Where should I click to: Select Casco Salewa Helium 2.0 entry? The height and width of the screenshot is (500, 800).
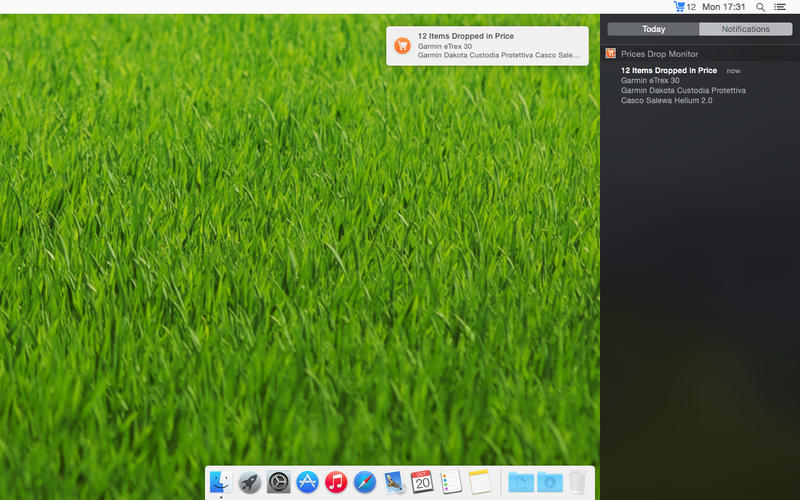pyautogui.click(x=666, y=101)
